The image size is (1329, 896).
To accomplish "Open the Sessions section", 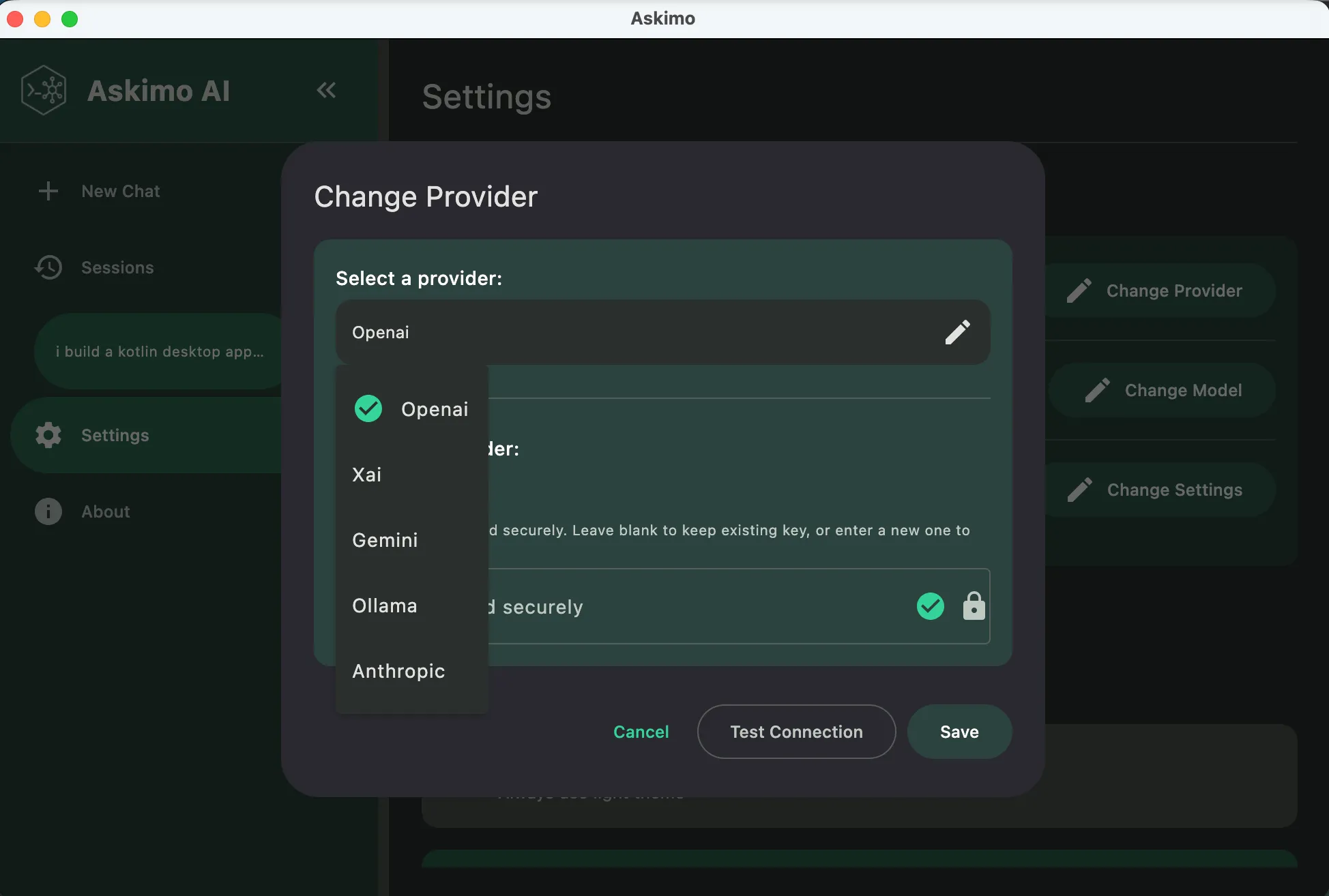I will pos(117,267).
